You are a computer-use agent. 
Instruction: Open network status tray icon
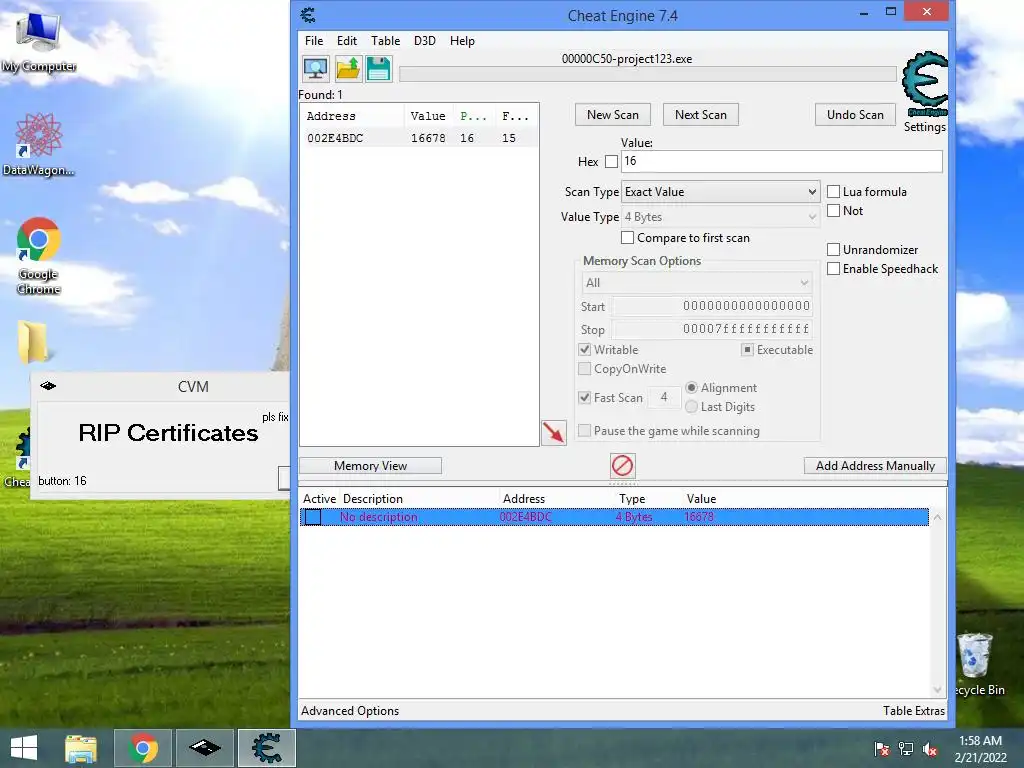906,749
